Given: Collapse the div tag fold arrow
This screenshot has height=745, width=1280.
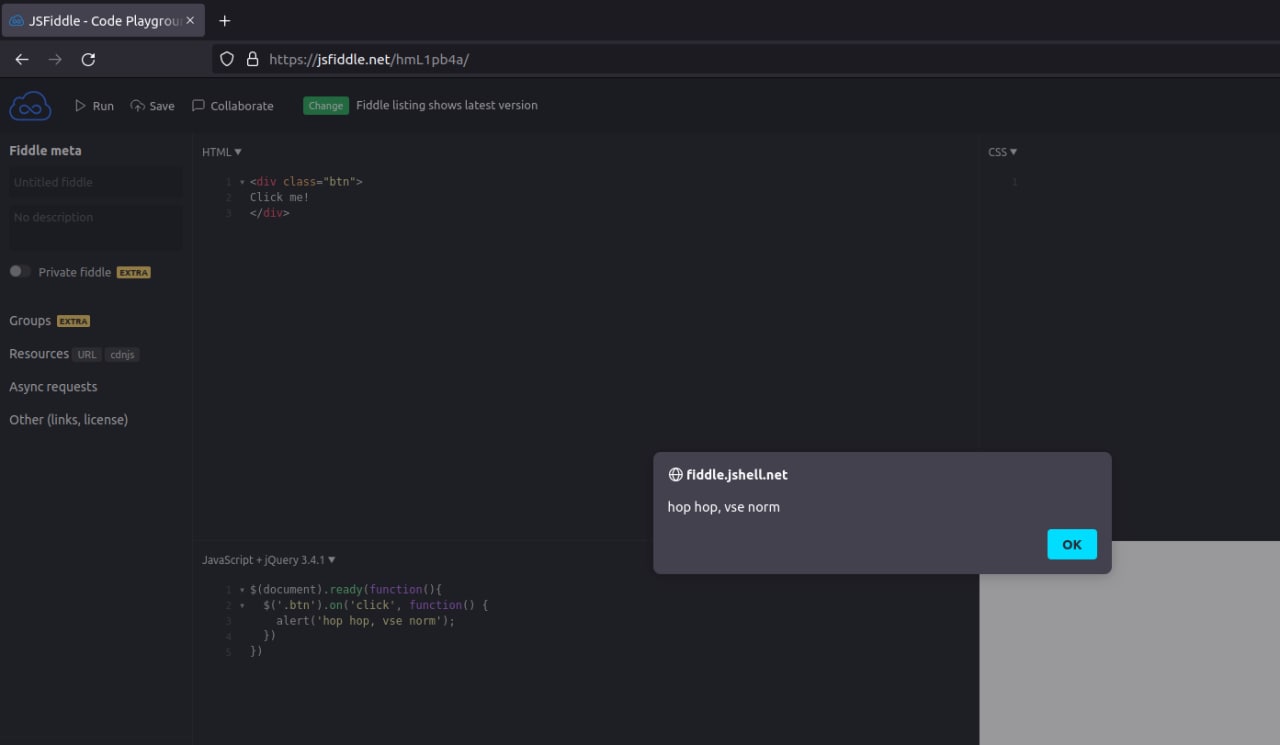Looking at the screenshot, I should 242,182.
